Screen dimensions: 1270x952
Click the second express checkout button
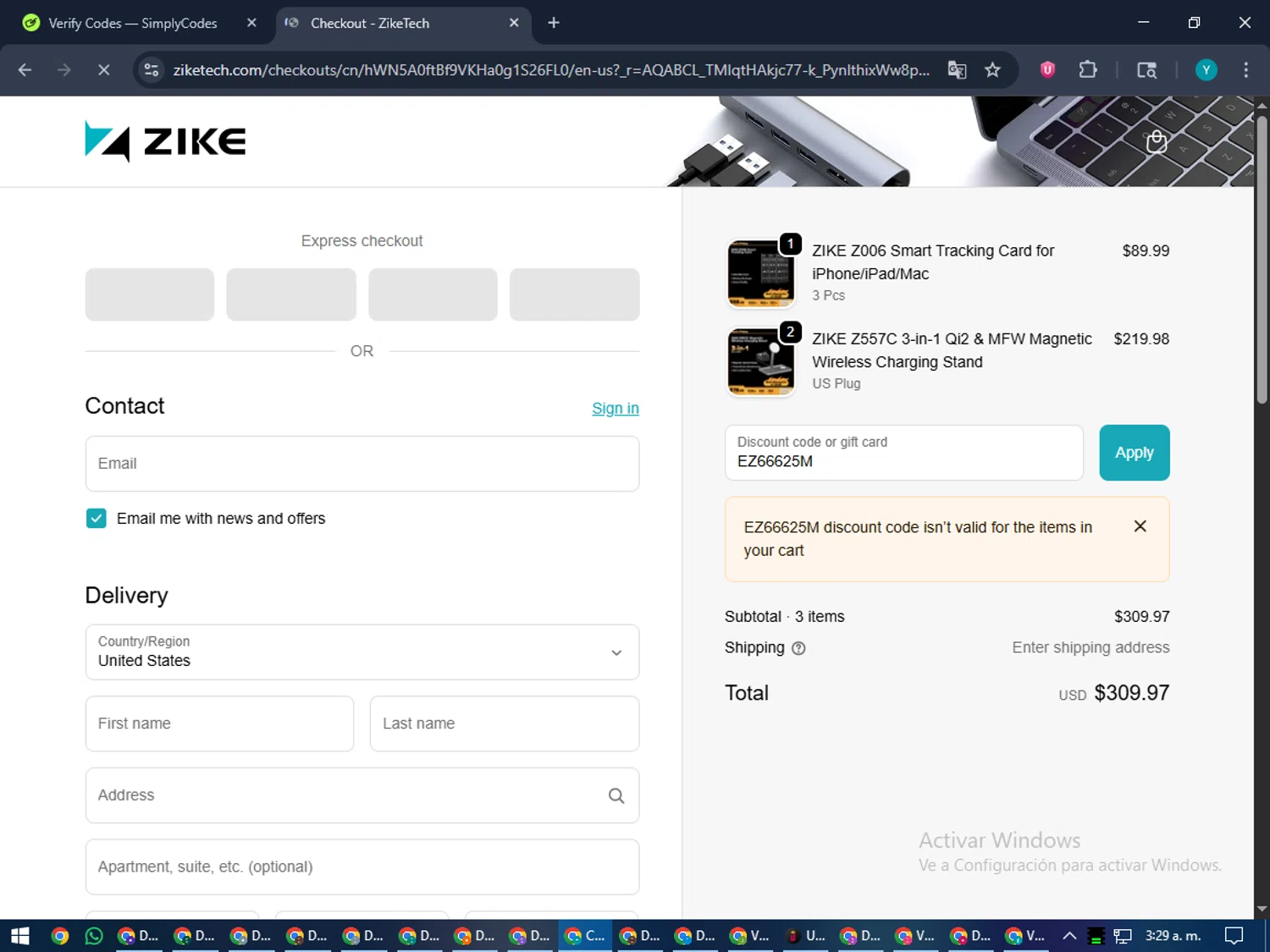291,294
